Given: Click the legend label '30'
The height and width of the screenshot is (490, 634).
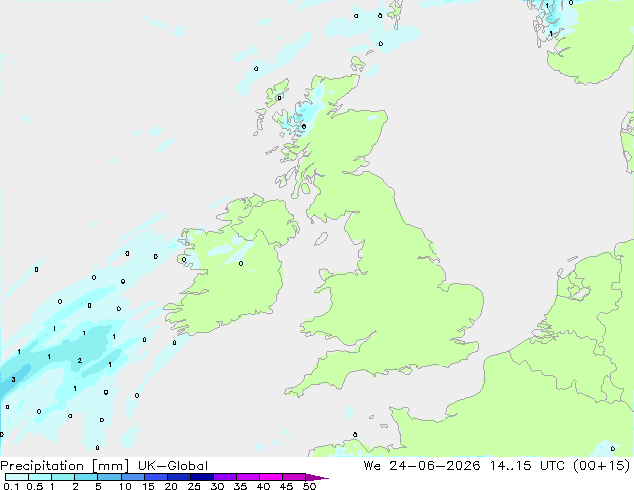Looking at the screenshot, I should click(217, 486).
